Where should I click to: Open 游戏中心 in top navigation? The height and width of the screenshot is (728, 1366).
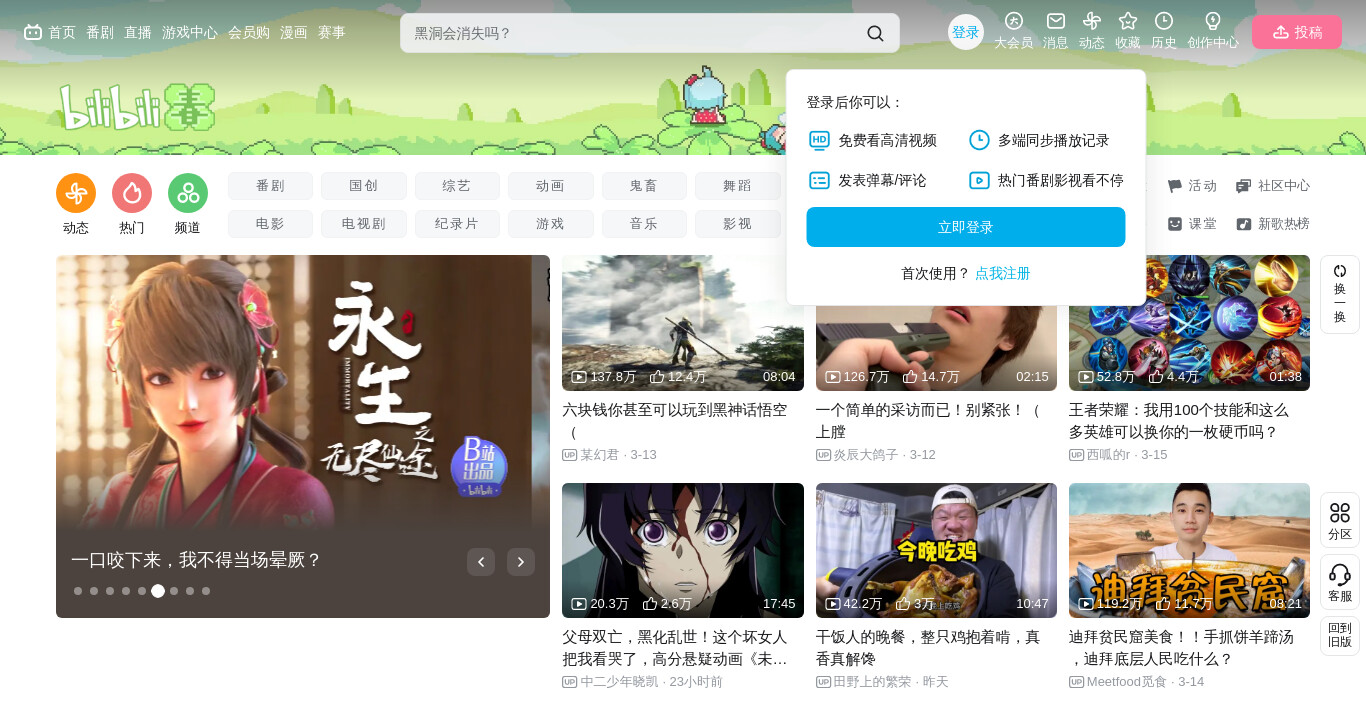(x=190, y=32)
